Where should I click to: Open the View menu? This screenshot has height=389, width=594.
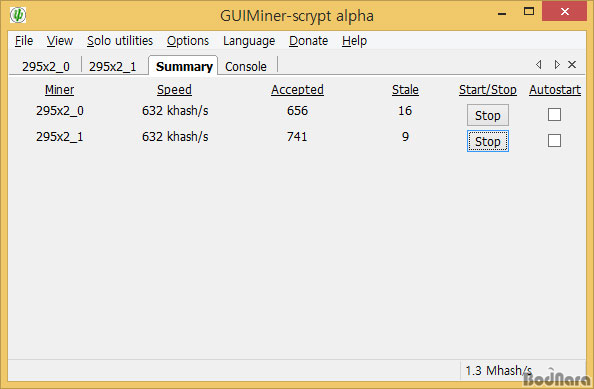pos(60,41)
